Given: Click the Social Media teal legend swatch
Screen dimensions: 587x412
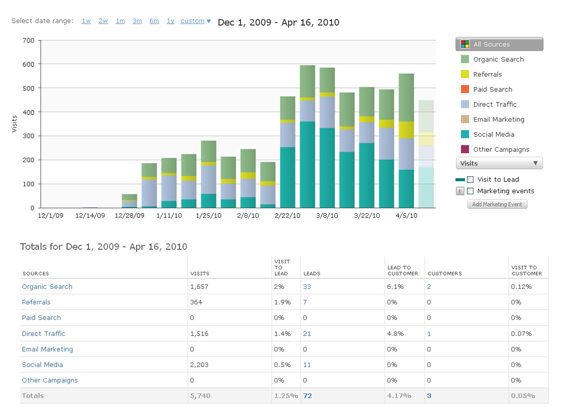Looking at the screenshot, I should point(465,134).
